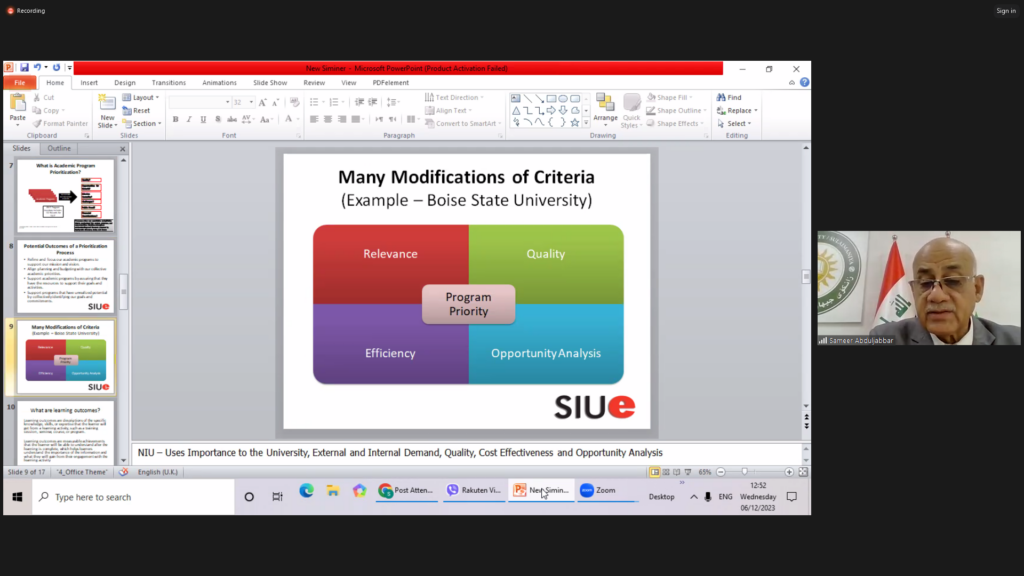Switch to Insert tab
This screenshot has width=1024, height=576.
(89, 83)
